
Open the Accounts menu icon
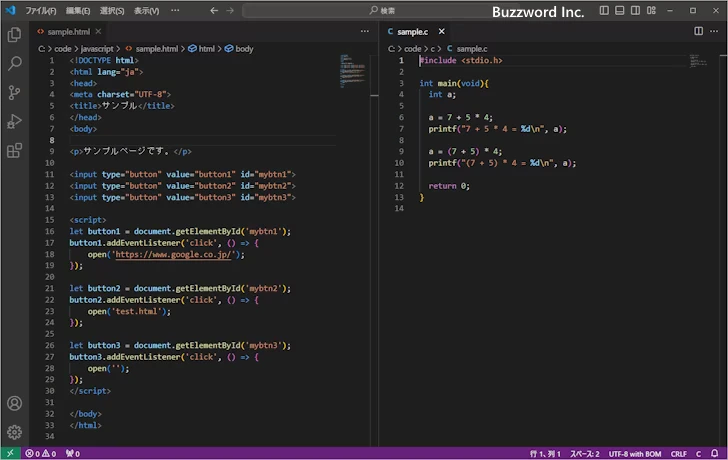[14, 404]
